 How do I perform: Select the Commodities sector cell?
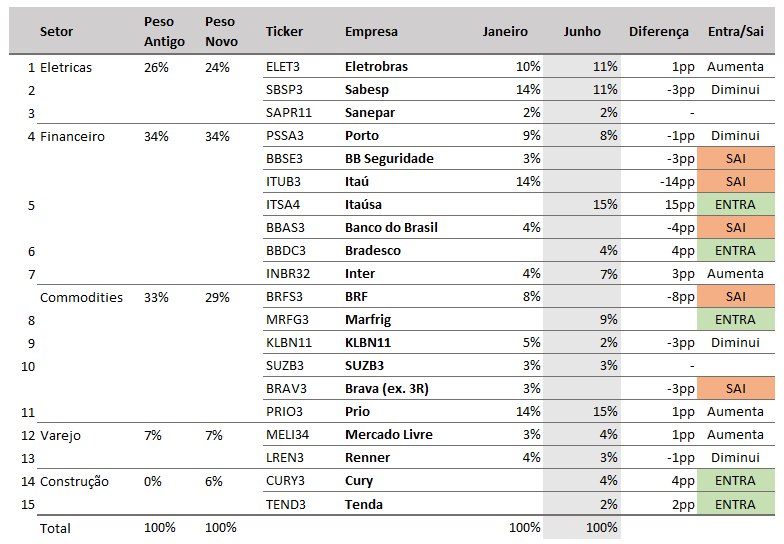[x=81, y=298]
